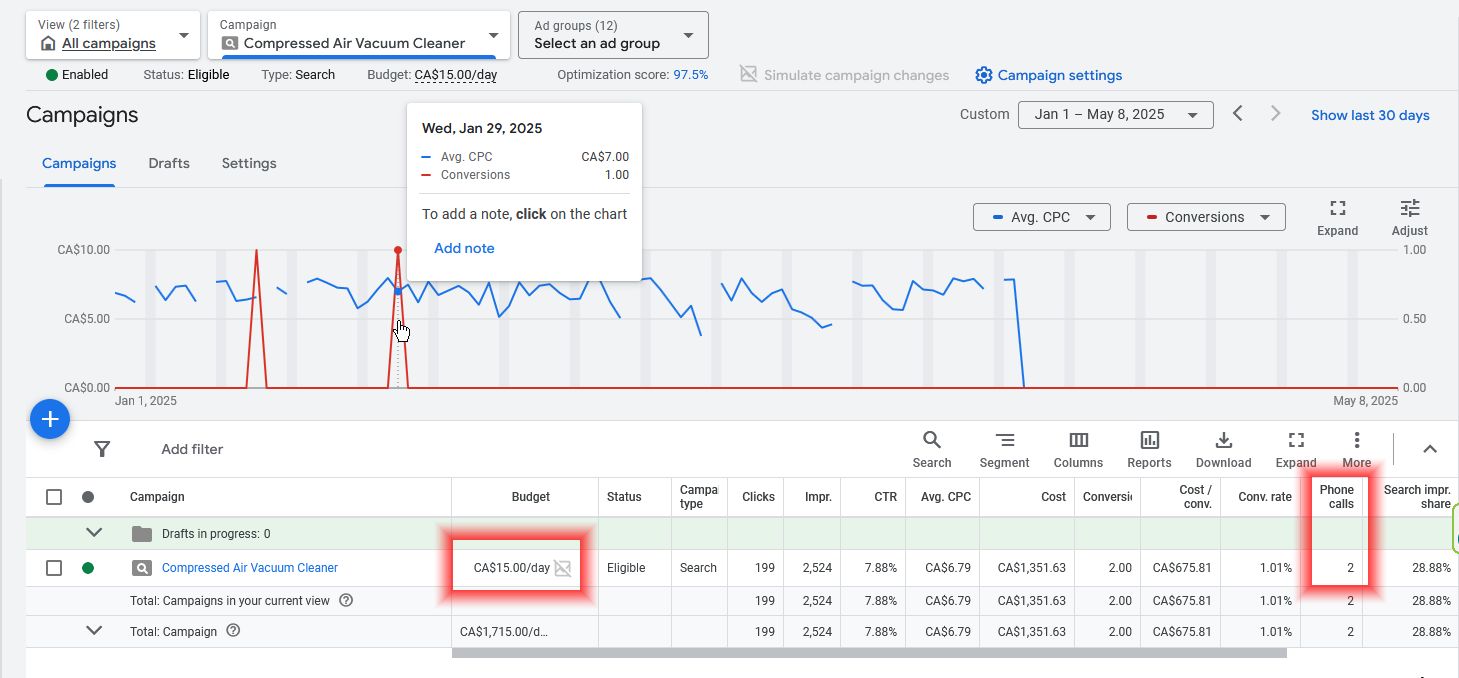The width and height of the screenshot is (1459, 678).
Task: Switch to the Drafts tab
Action: point(169,163)
